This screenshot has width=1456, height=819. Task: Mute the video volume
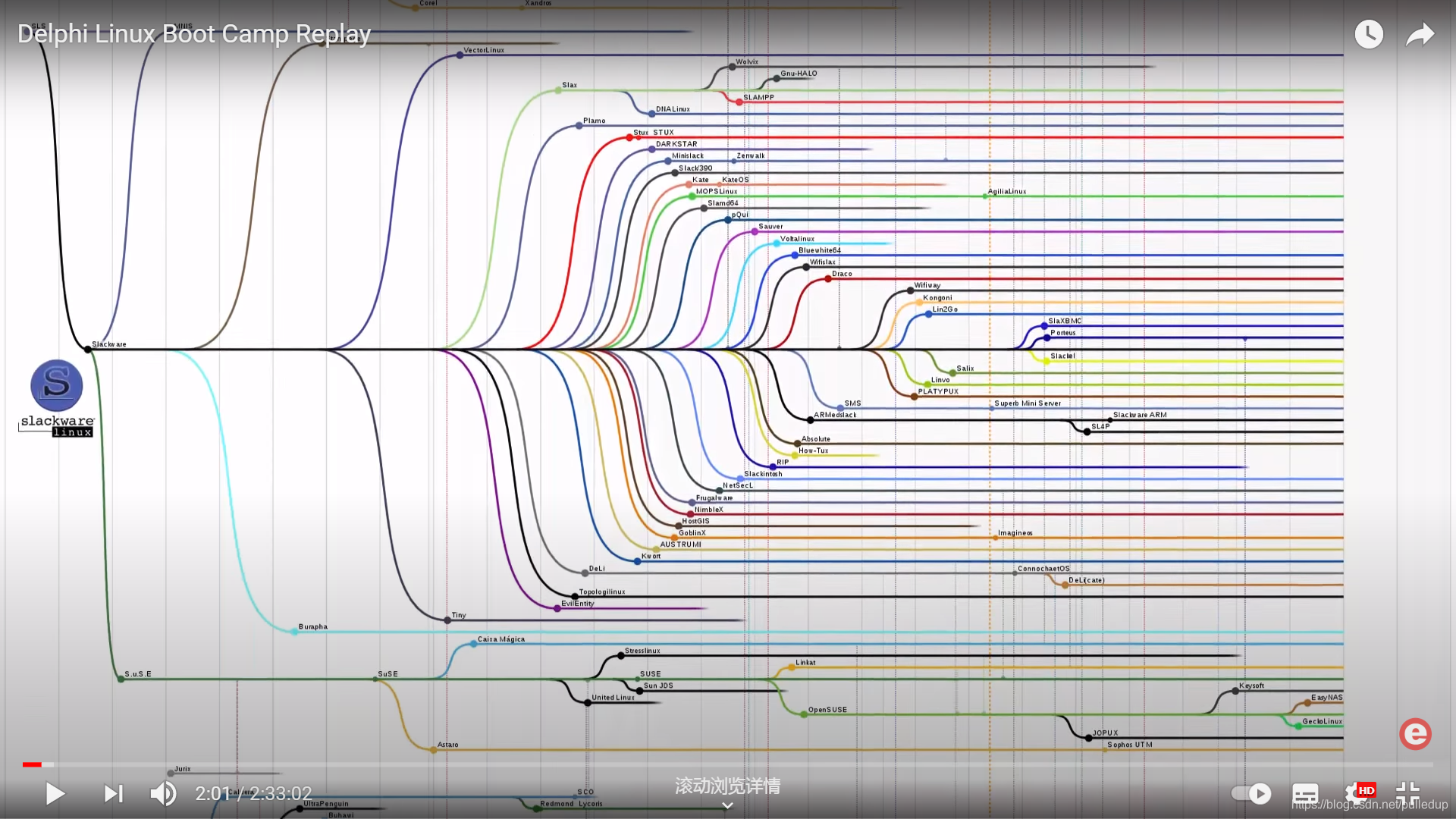tap(163, 794)
